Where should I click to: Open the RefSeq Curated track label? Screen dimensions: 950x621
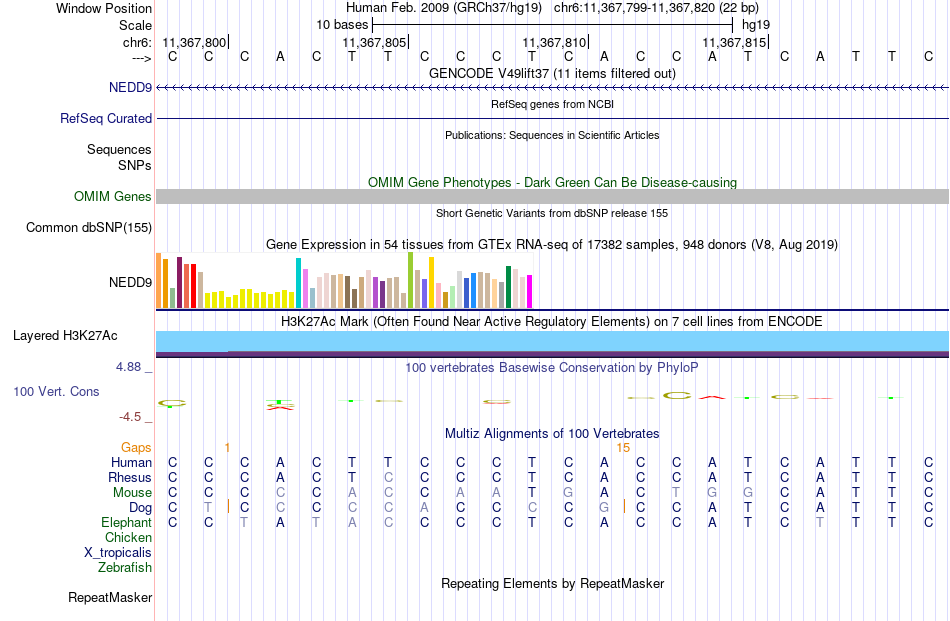[x=105, y=118]
